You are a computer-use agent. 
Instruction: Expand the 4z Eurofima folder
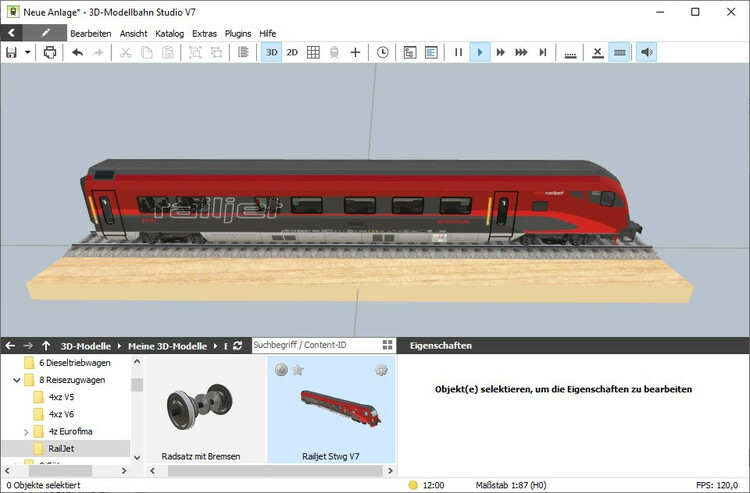tap(26, 432)
